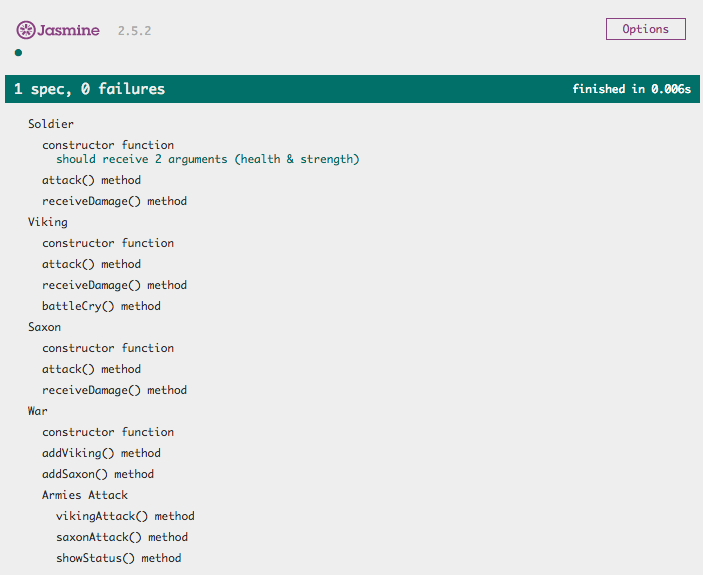Open Viking's receiveDamage() method suite

tap(114, 285)
